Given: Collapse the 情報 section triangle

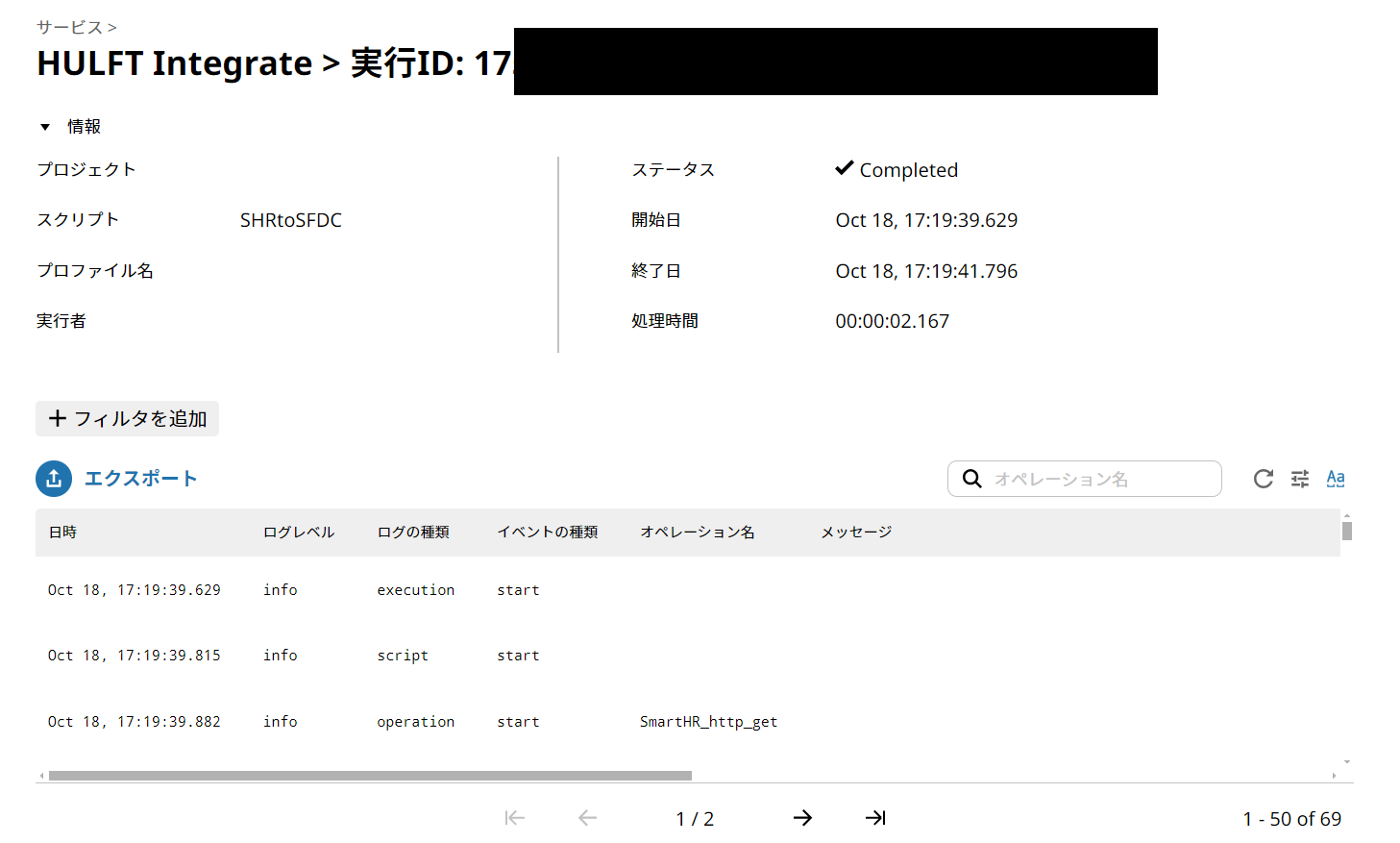Looking at the screenshot, I should [45, 127].
